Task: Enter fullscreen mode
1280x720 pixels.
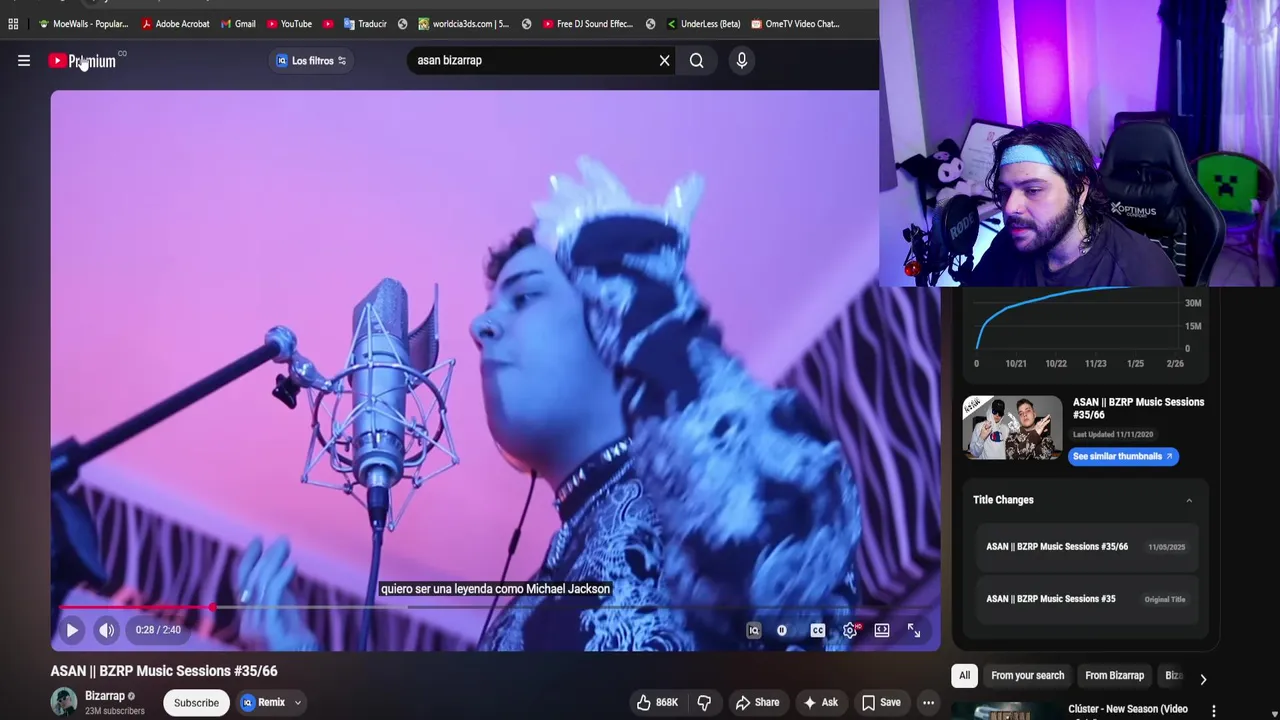Action: pos(914,630)
